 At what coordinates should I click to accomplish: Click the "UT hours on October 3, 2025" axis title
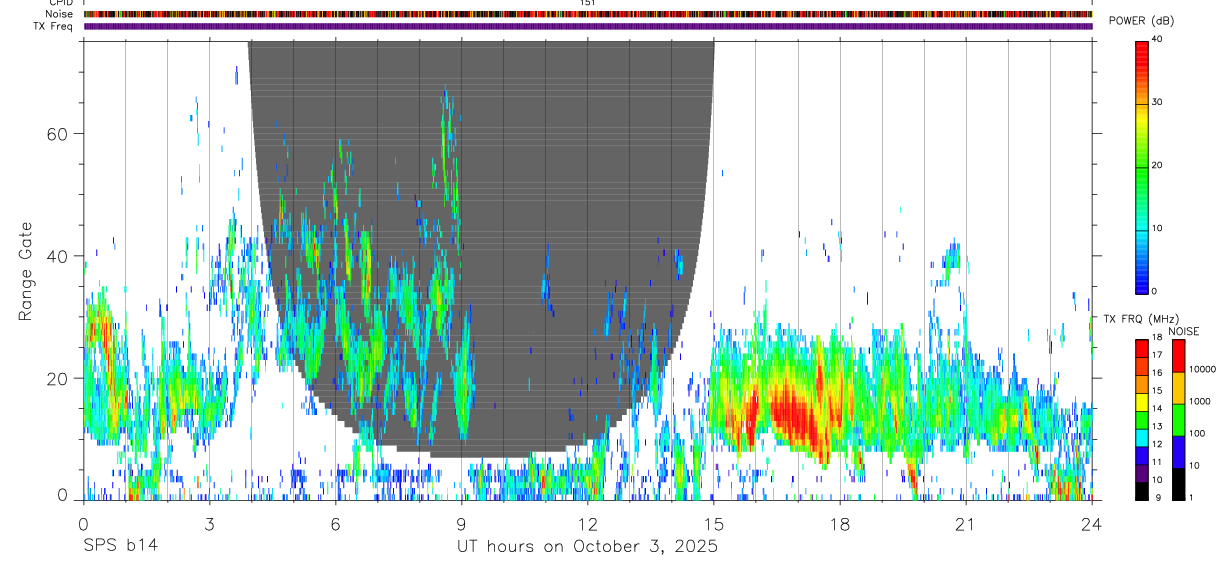pyautogui.click(x=587, y=547)
